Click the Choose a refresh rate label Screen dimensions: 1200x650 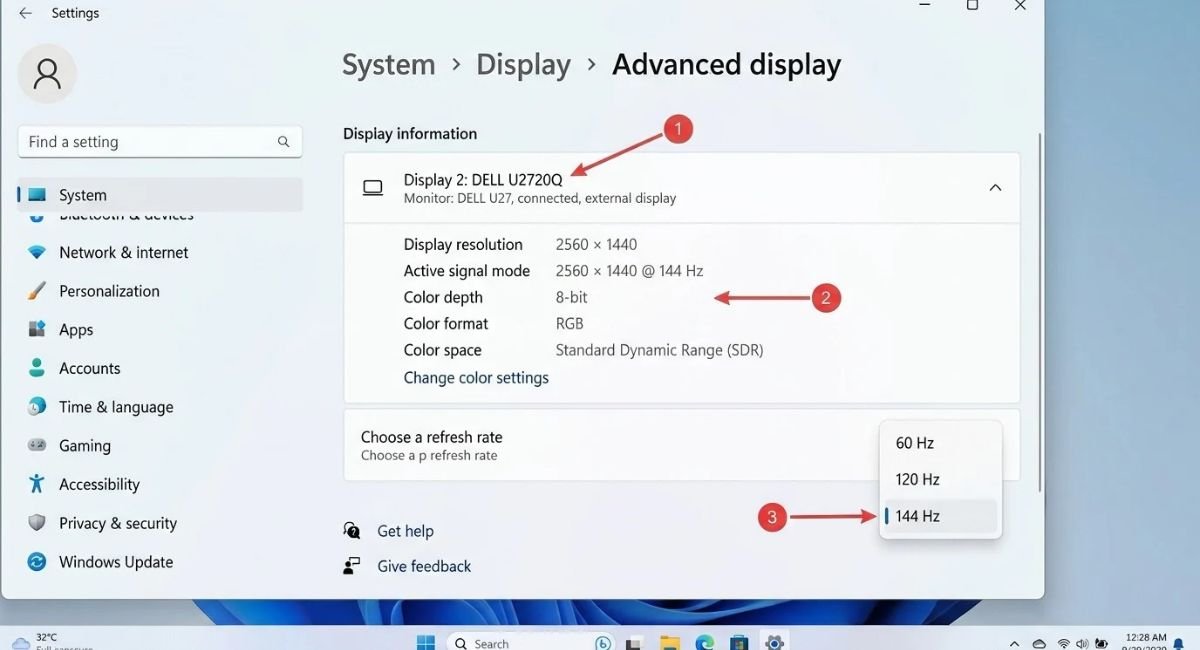click(431, 437)
